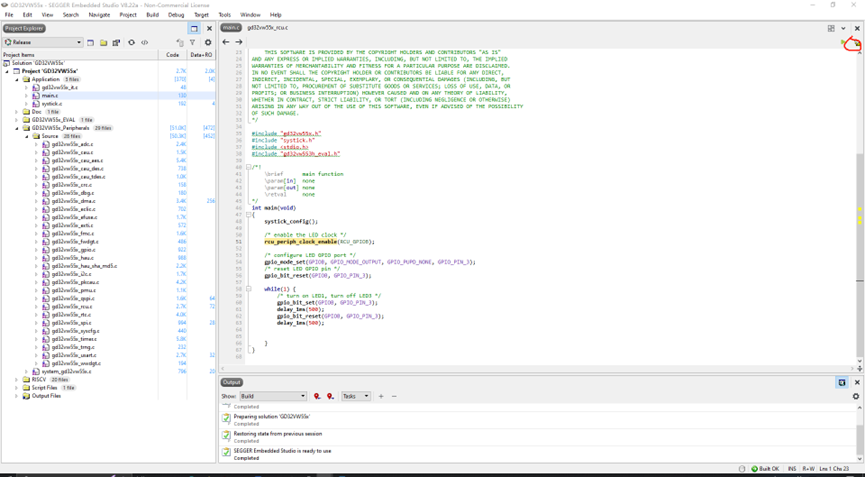This screenshot has width=865, height=477.
Task: Select main.c in the project tree
Action: 49,96
